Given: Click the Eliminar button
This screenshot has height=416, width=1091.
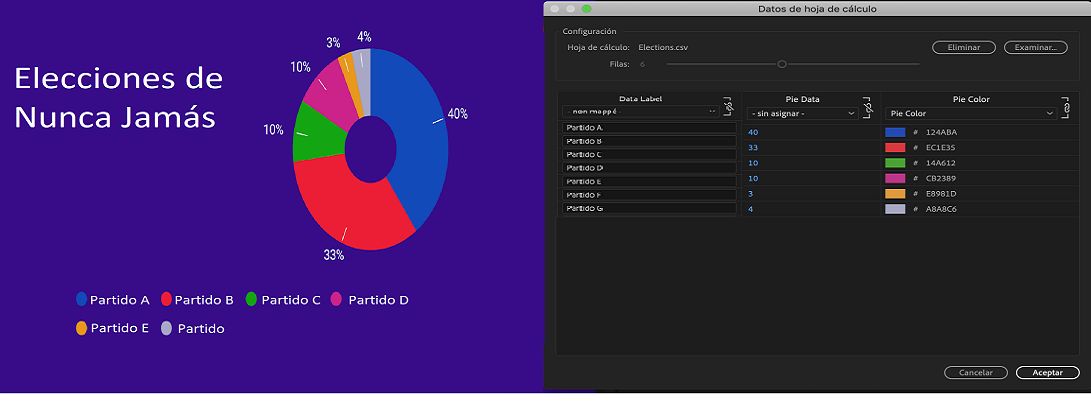Looking at the screenshot, I should coord(964,47).
